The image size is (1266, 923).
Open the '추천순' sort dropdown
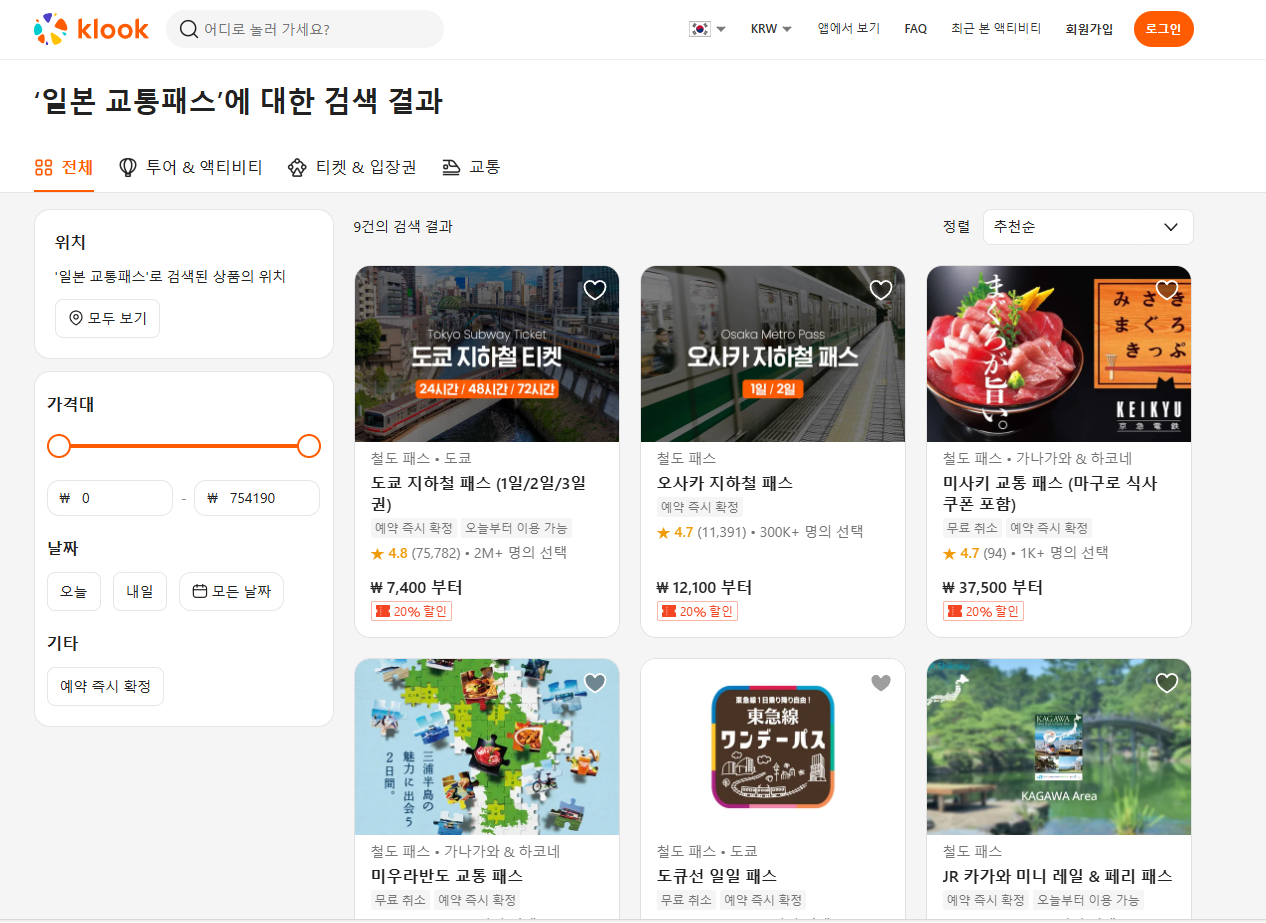pyautogui.click(x=1088, y=227)
